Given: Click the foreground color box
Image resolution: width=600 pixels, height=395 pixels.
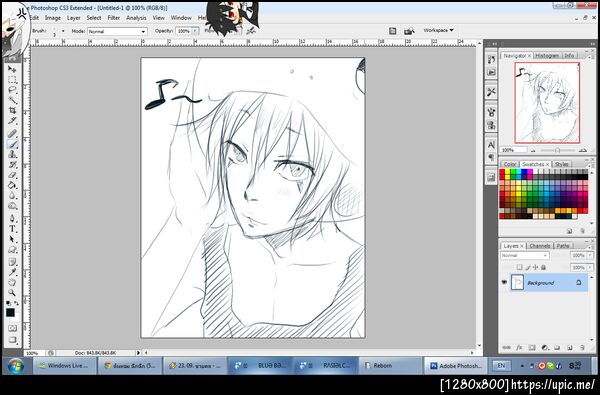Looking at the screenshot, I should [x=10, y=313].
